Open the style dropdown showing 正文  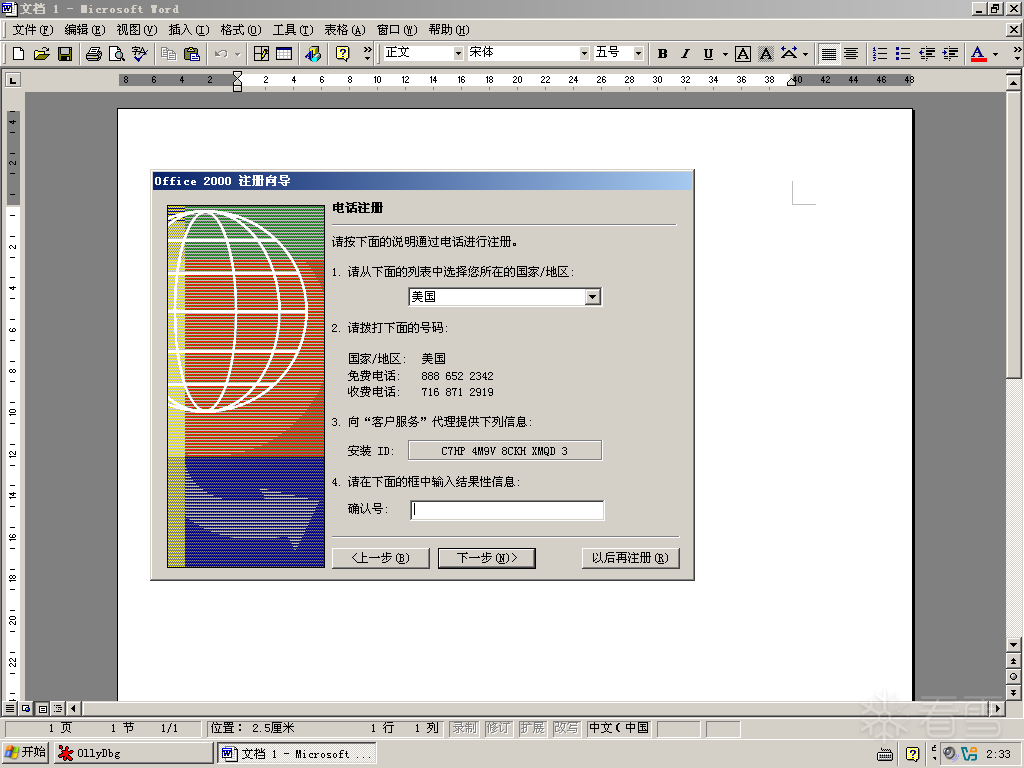click(x=458, y=54)
